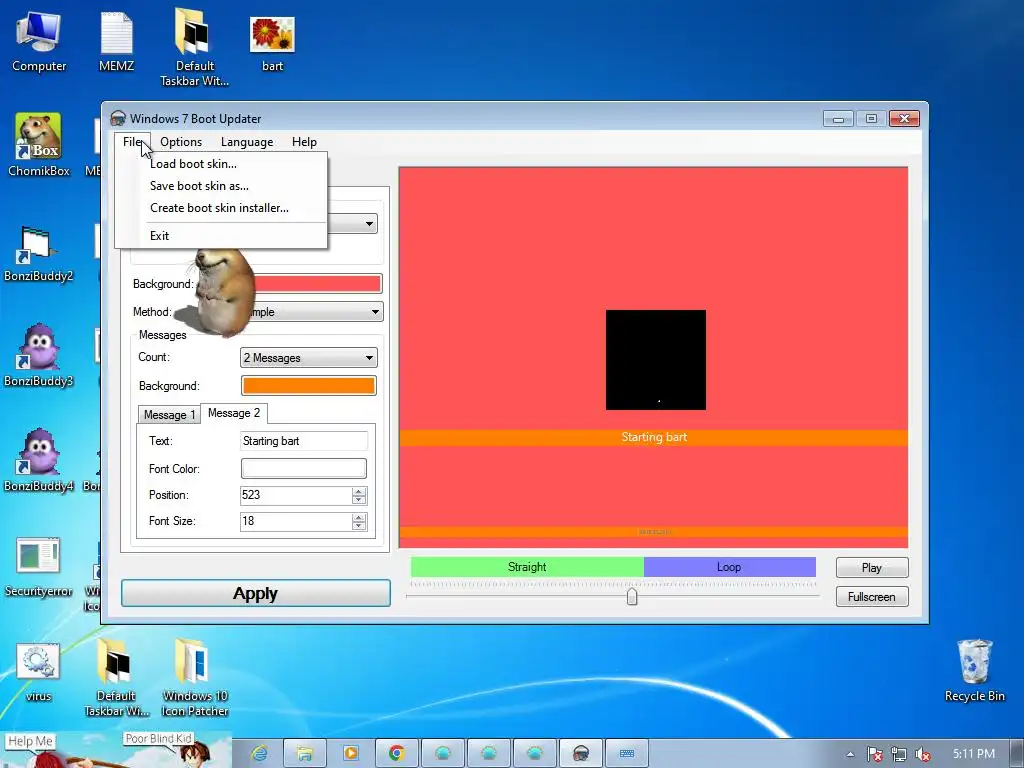The height and width of the screenshot is (768, 1024).
Task: Open the Language menu
Action: [247, 142]
